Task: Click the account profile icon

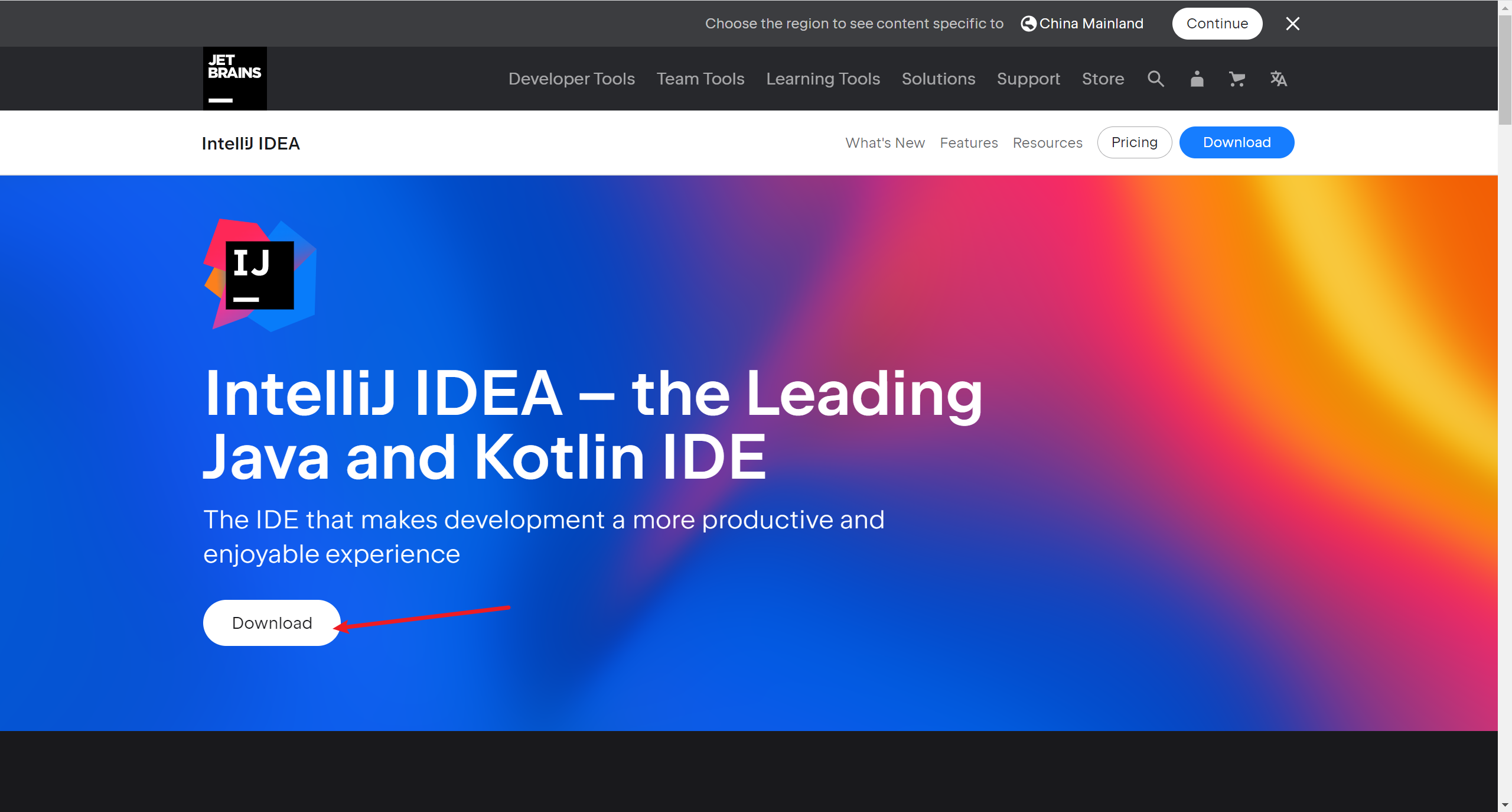Action: point(1197,79)
